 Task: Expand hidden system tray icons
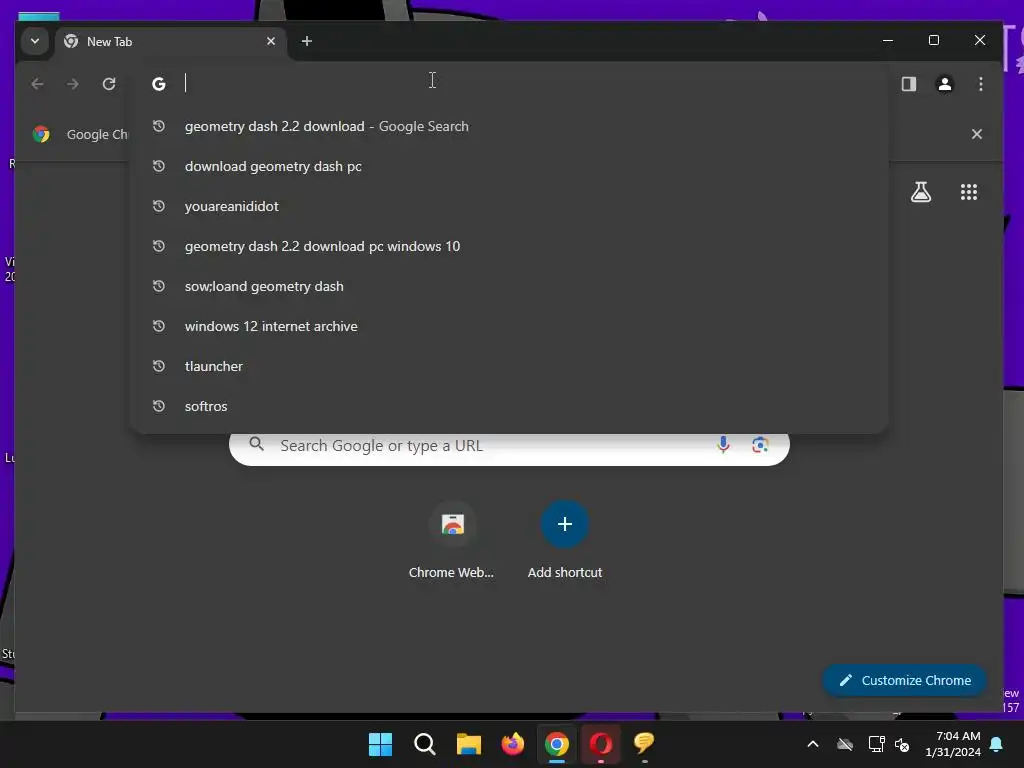coord(813,744)
